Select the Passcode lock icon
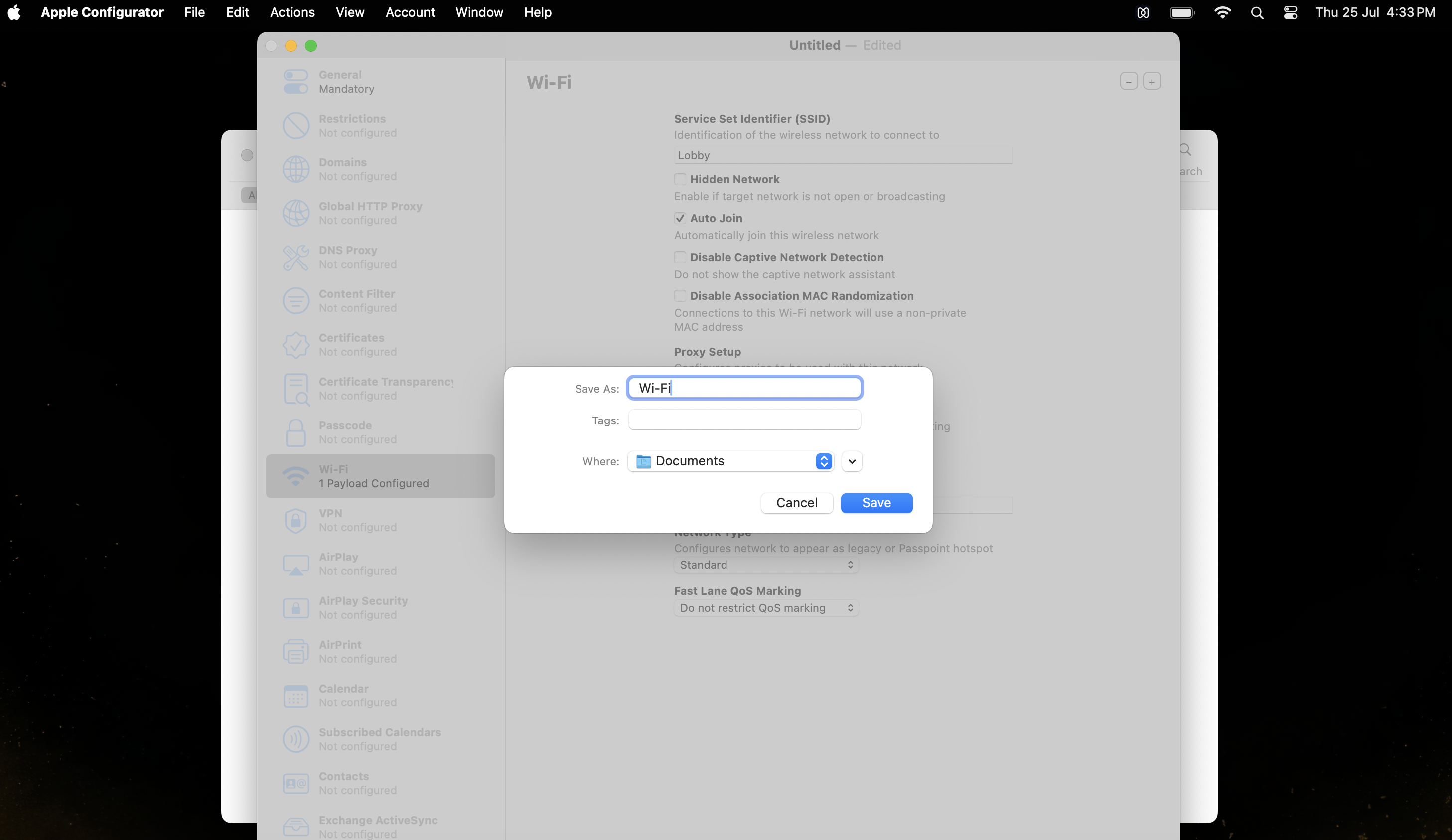The height and width of the screenshot is (840, 1452). (x=295, y=432)
